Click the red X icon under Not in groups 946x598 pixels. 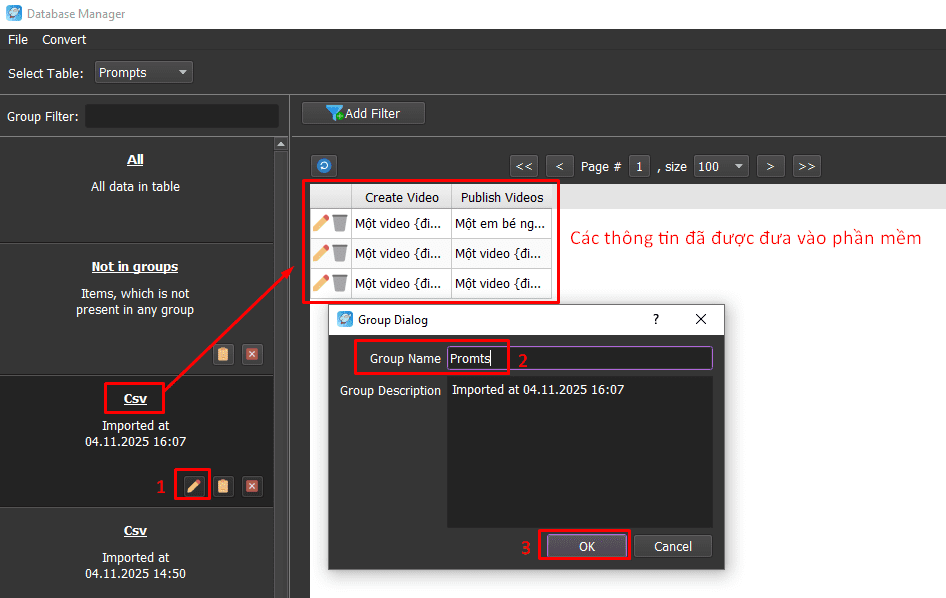click(252, 354)
